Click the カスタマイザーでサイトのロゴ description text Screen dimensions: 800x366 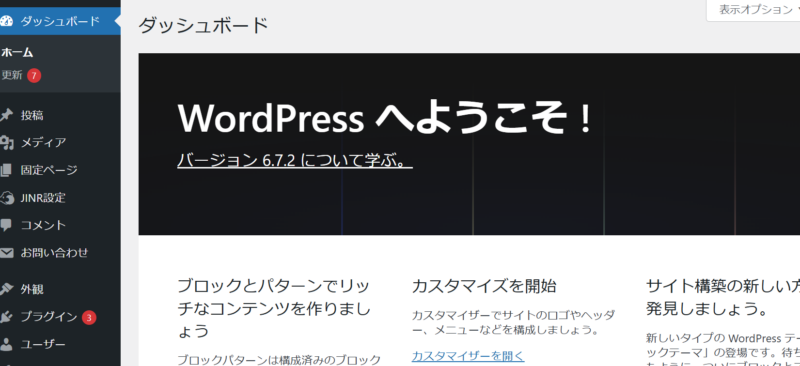[513, 322]
